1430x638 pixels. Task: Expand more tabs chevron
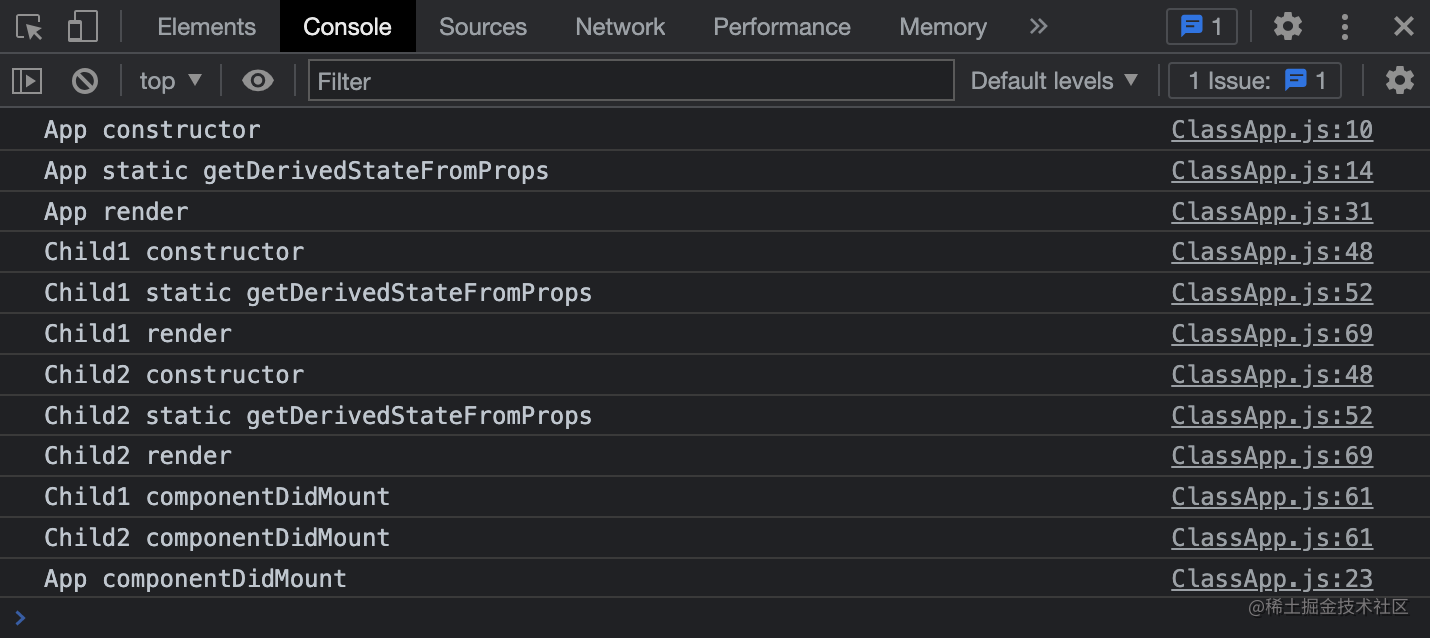[1038, 27]
